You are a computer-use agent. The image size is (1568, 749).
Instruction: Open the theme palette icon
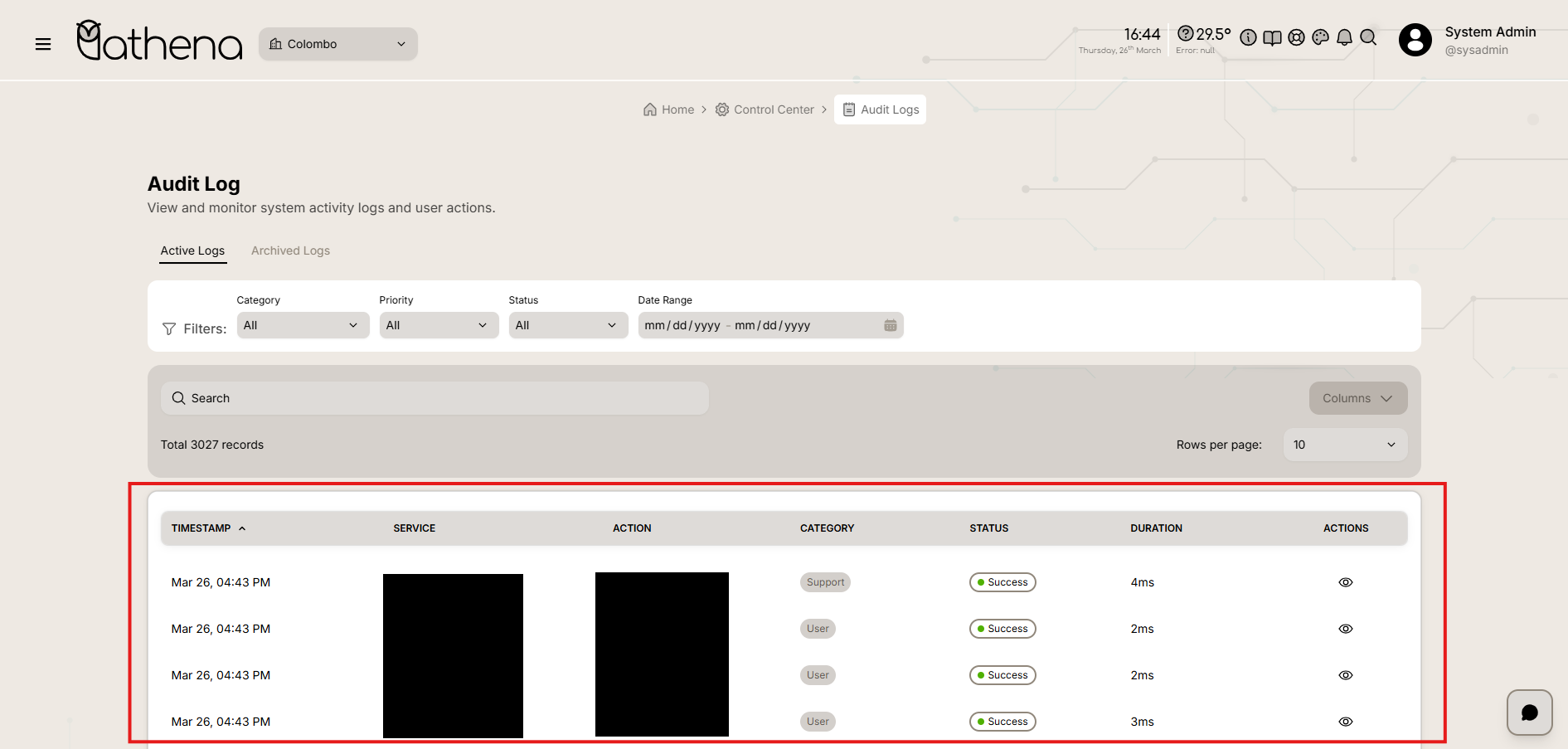coord(1320,37)
